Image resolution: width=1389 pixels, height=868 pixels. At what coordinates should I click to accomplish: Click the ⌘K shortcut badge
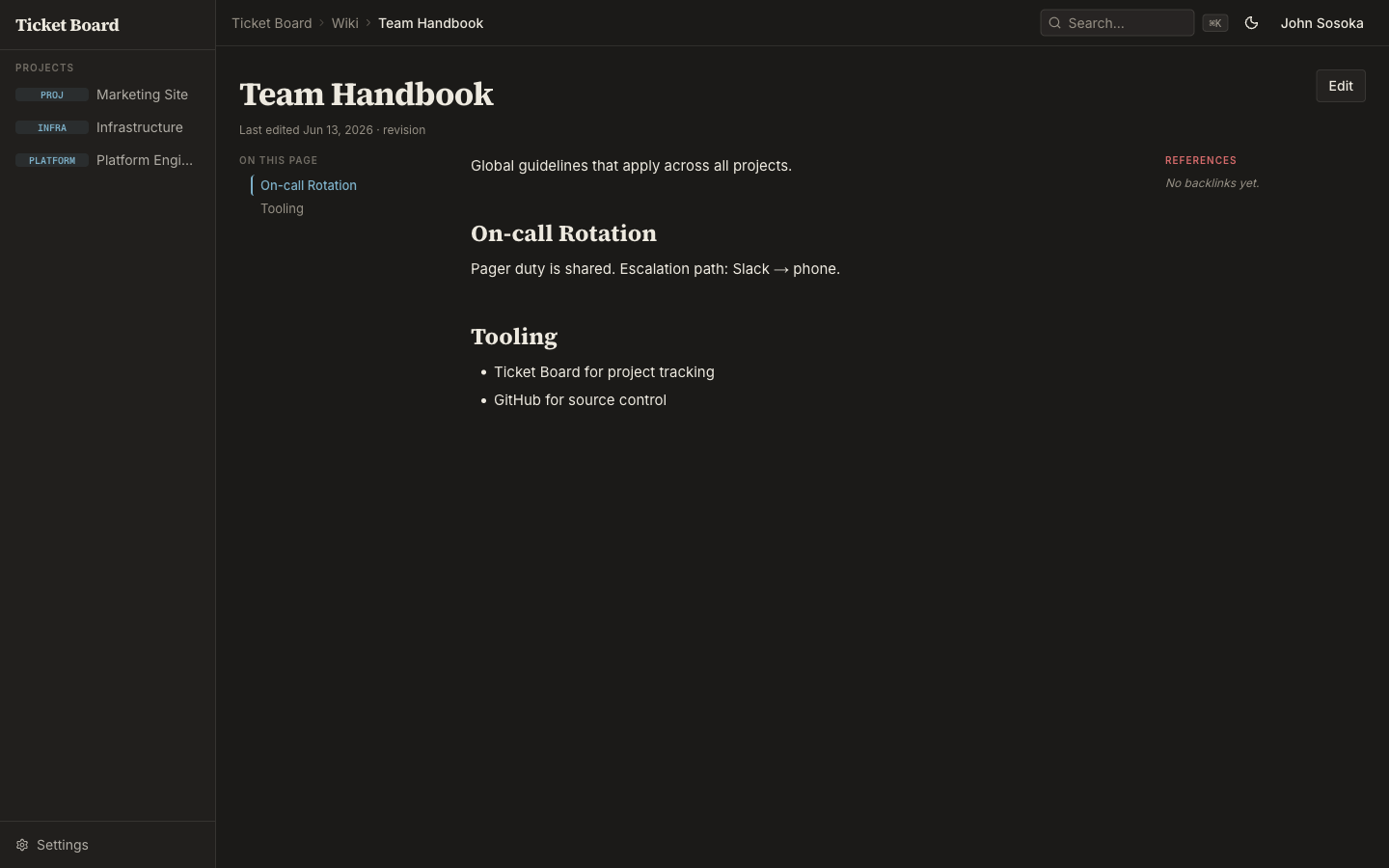[x=1214, y=23]
